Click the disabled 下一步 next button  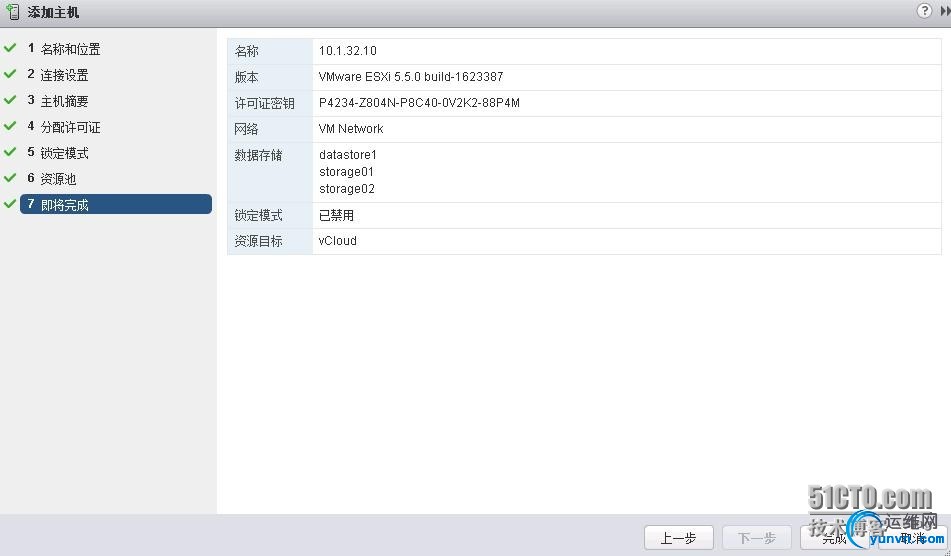pos(756,538)
